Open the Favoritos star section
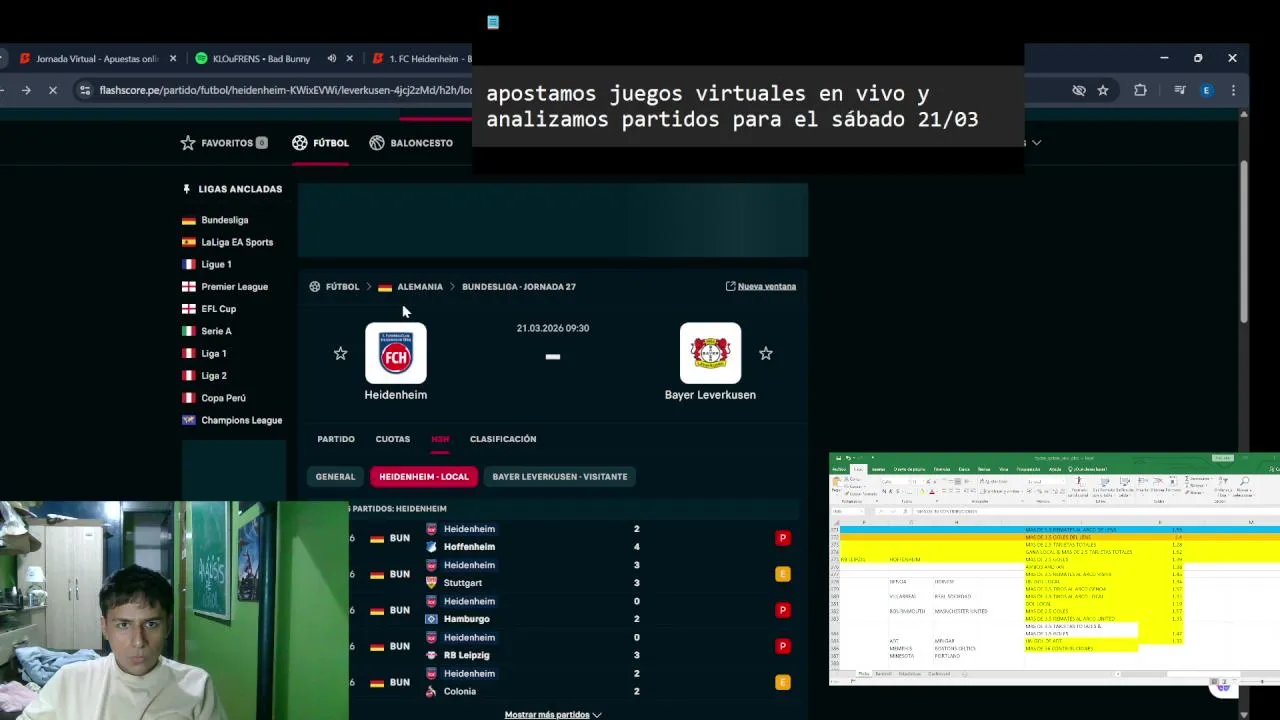 223,143
